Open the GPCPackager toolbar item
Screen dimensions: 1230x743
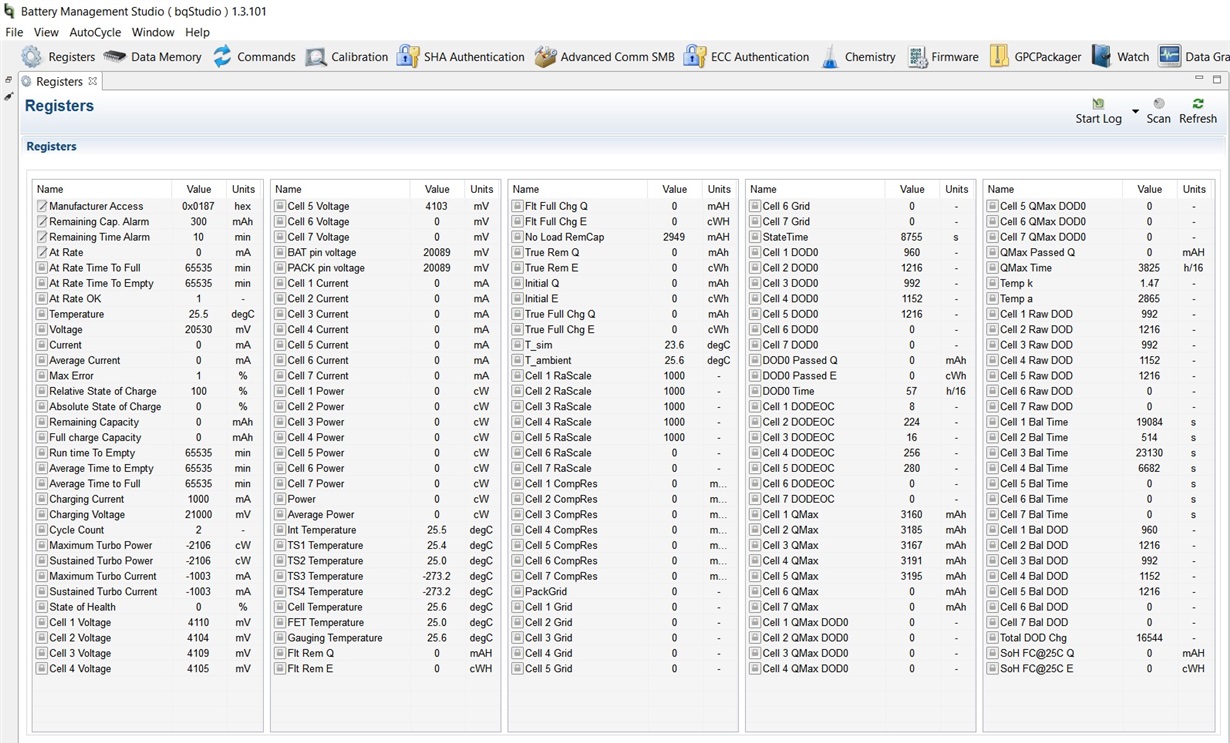[x=1035, y=57]
